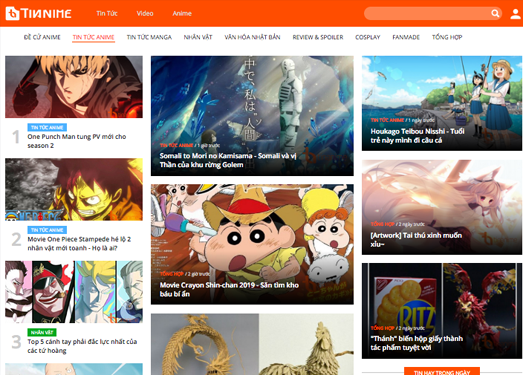Open 'One Punch Man tung PV mới' article link
This screenshot has width=523, height=375.
(x=77, y=141)
